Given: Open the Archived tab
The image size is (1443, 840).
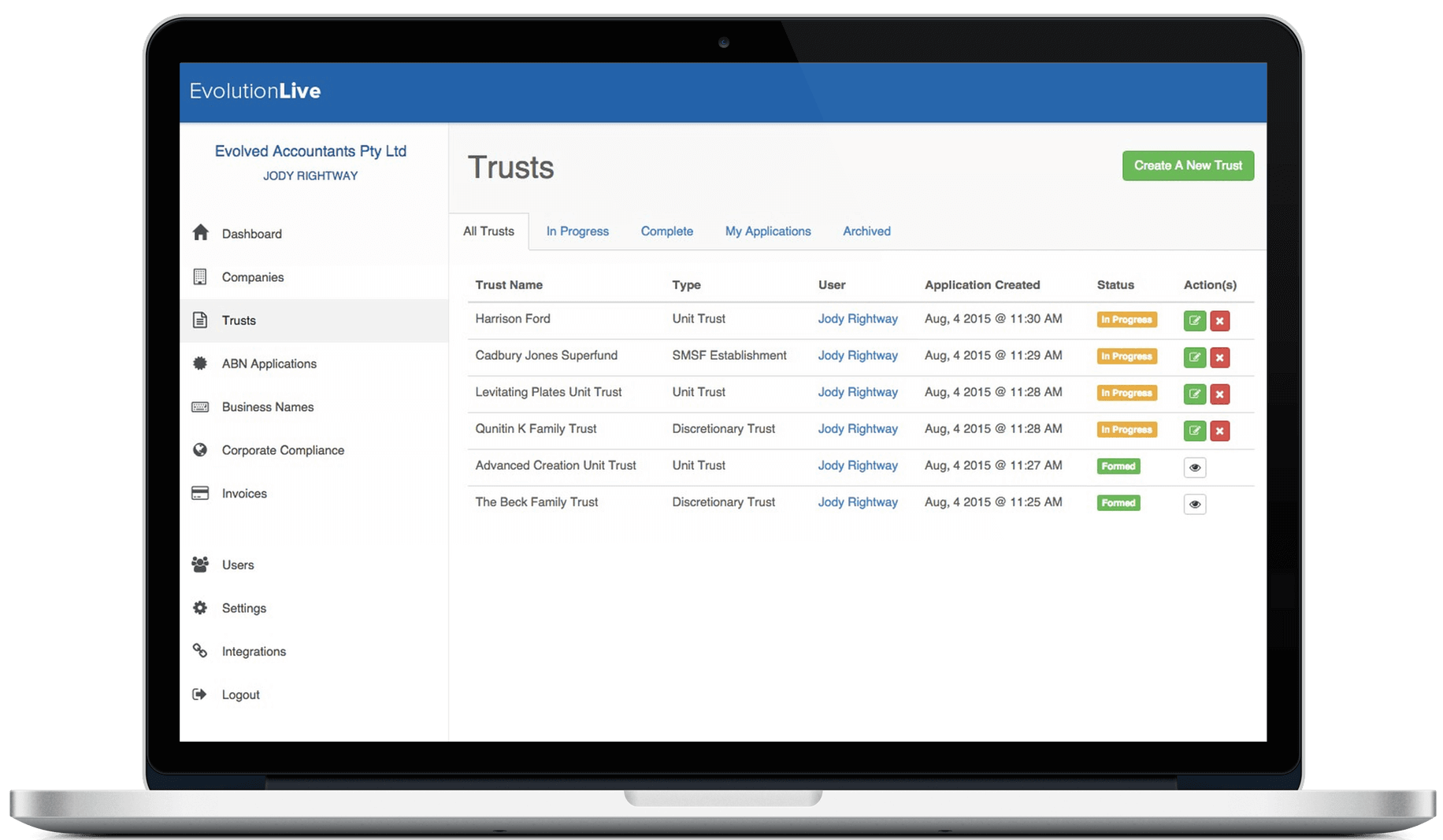Looking at the screenshot, I should point(866,231).
